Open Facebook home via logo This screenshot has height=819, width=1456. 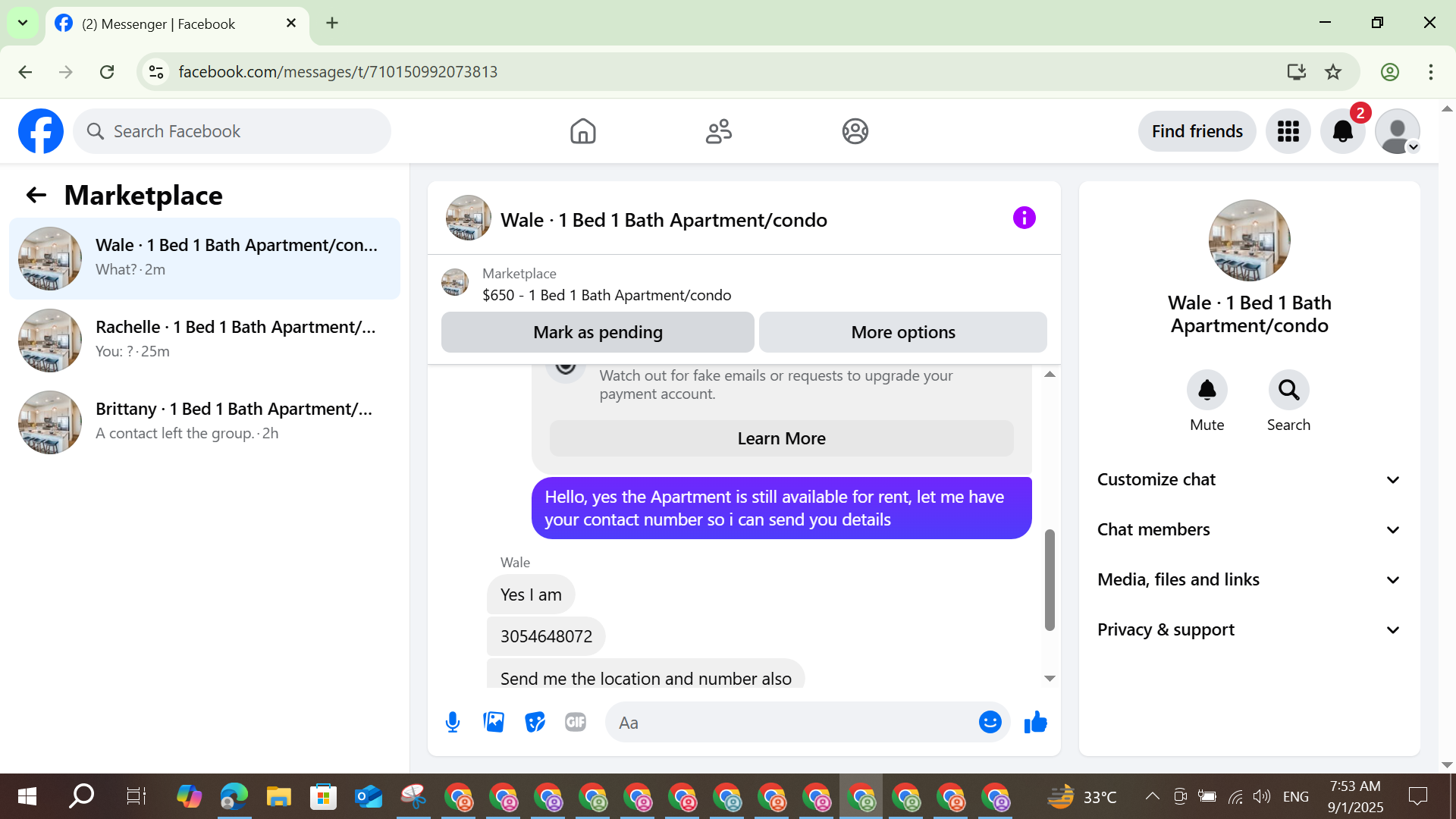(41, 131)
